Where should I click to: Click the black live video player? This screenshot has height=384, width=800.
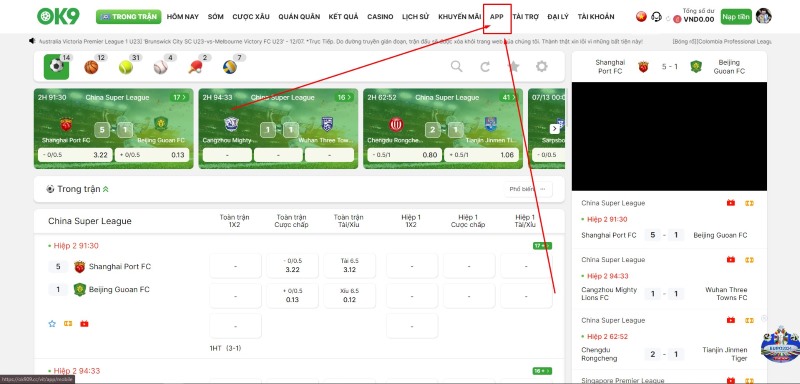click(669, 136)
